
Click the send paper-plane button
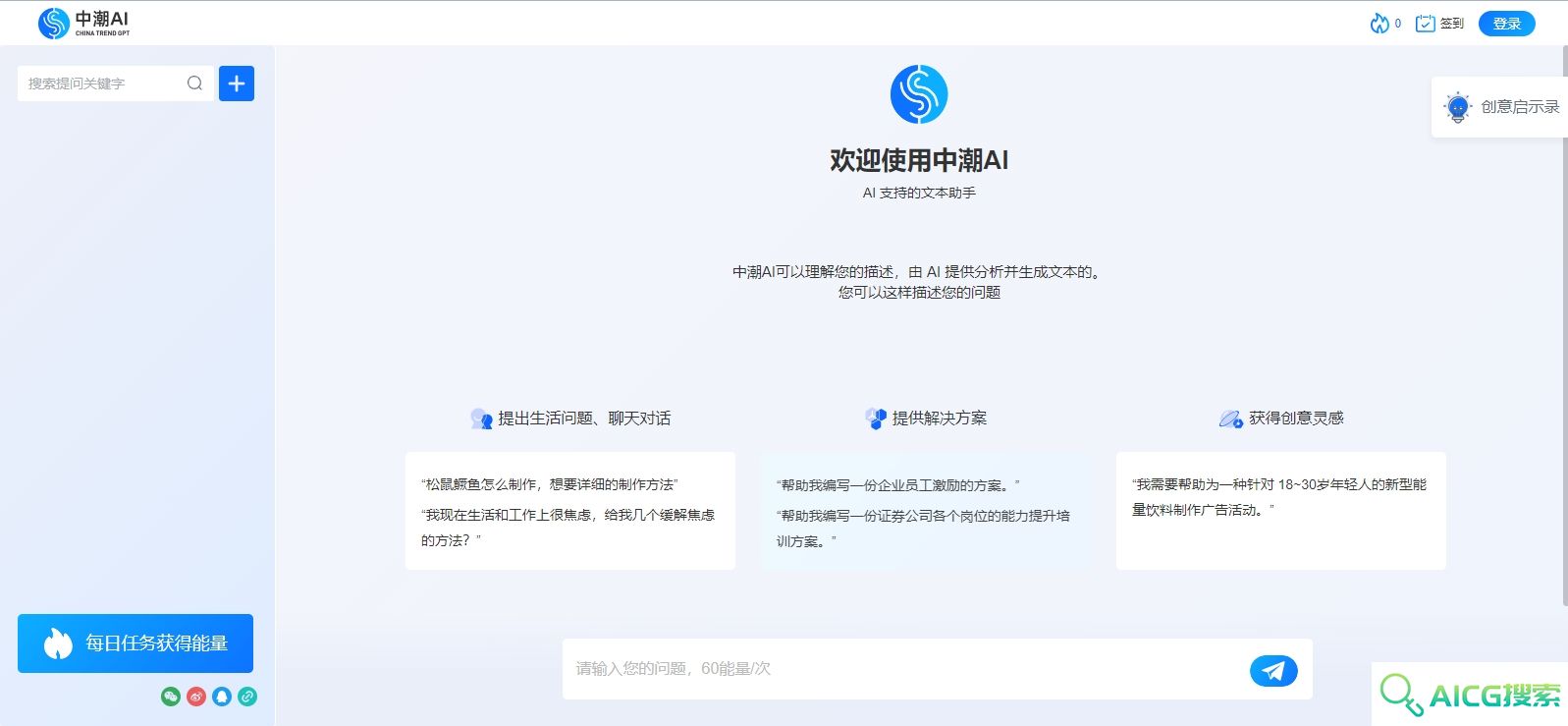pyautogui.click(x=1273, y=670)
